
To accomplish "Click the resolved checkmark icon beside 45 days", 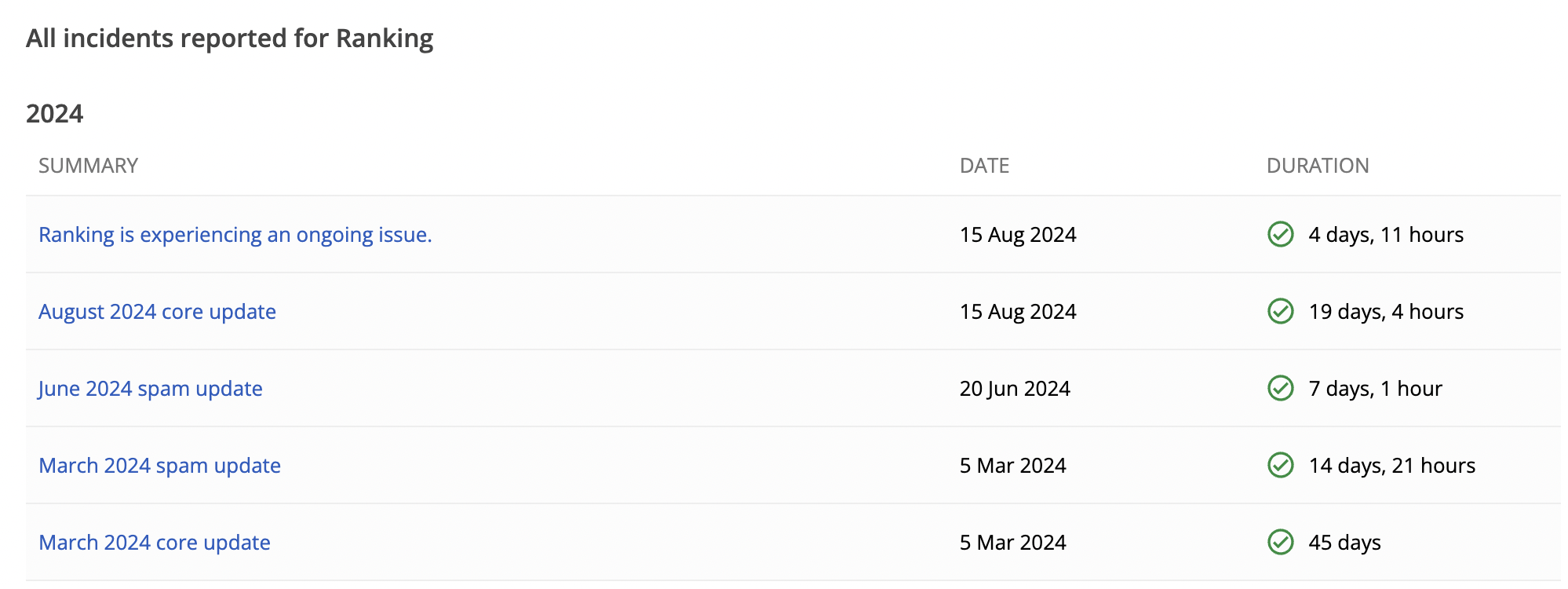I will 1280,542.
